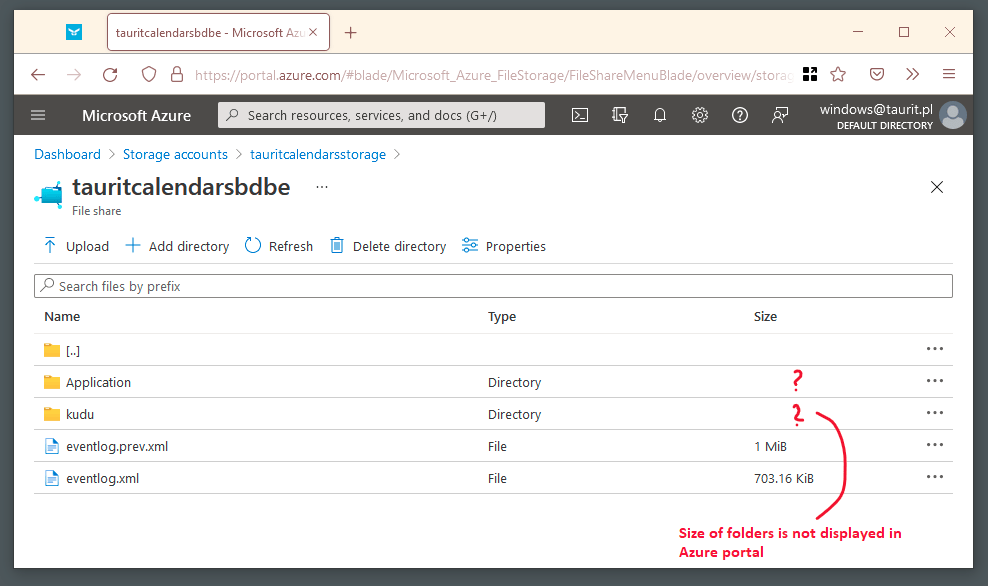Click the windows@taurit.pl account avatar
Image resolution: width=988 pixels, height=586 pixels.
(x=952, y=114)
